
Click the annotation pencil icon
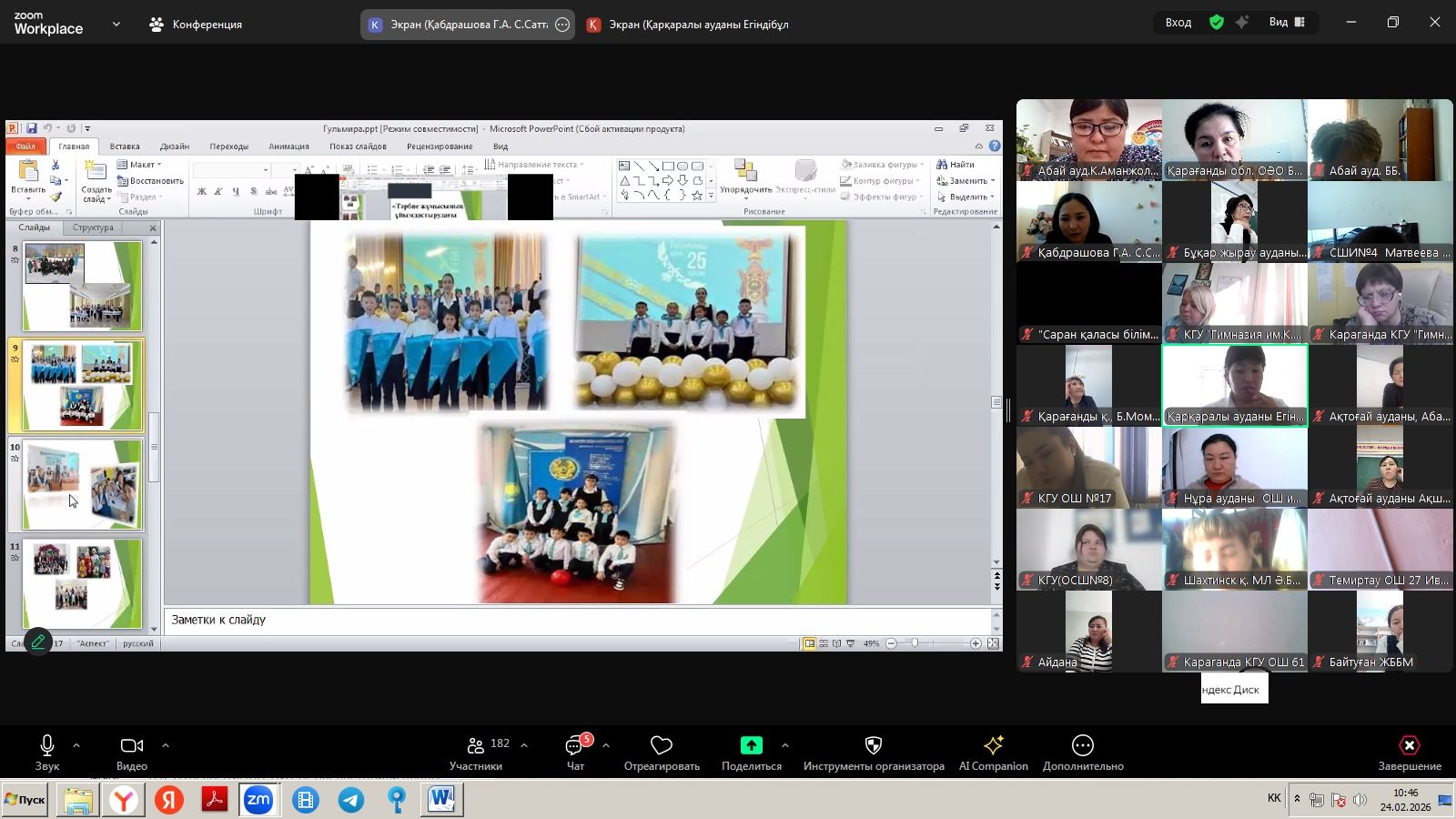[38, 642]
